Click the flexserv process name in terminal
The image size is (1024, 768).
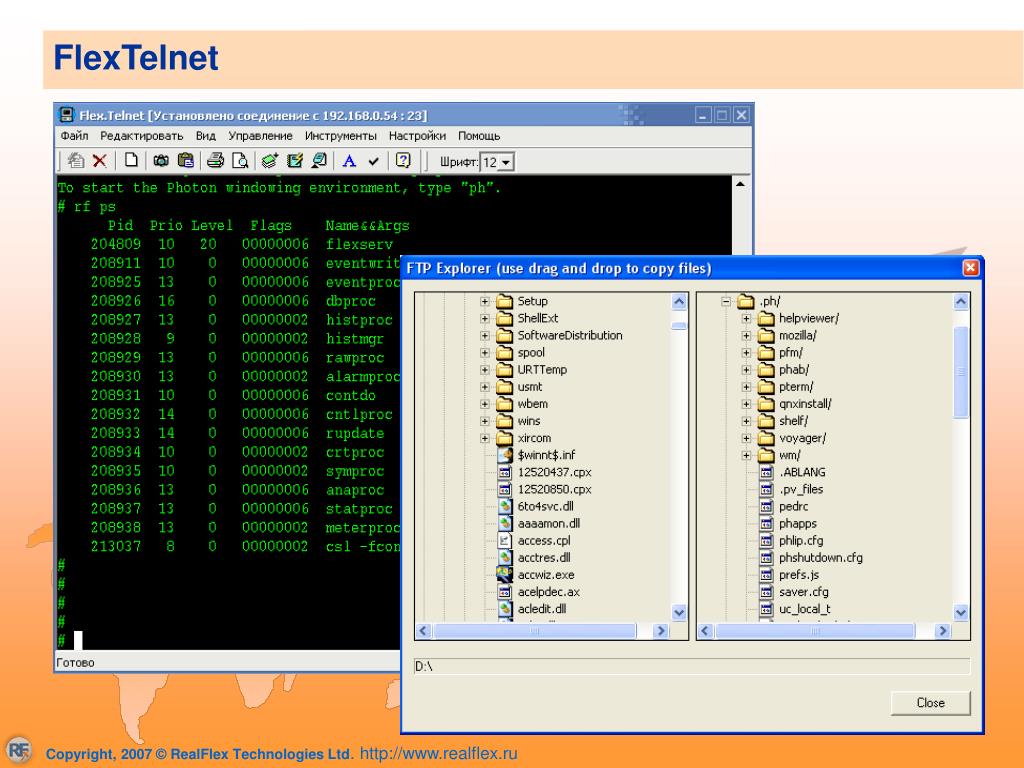pos(359,244)
